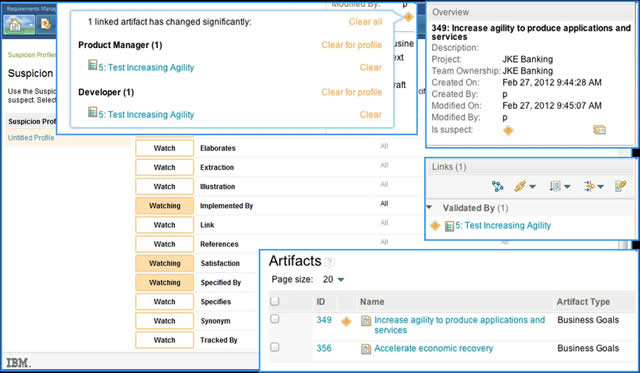The height and width of the screenshot is (373, 640).
Task: Collapse the Validated By section
Action: pyautogui.click(x=429, y=207)
